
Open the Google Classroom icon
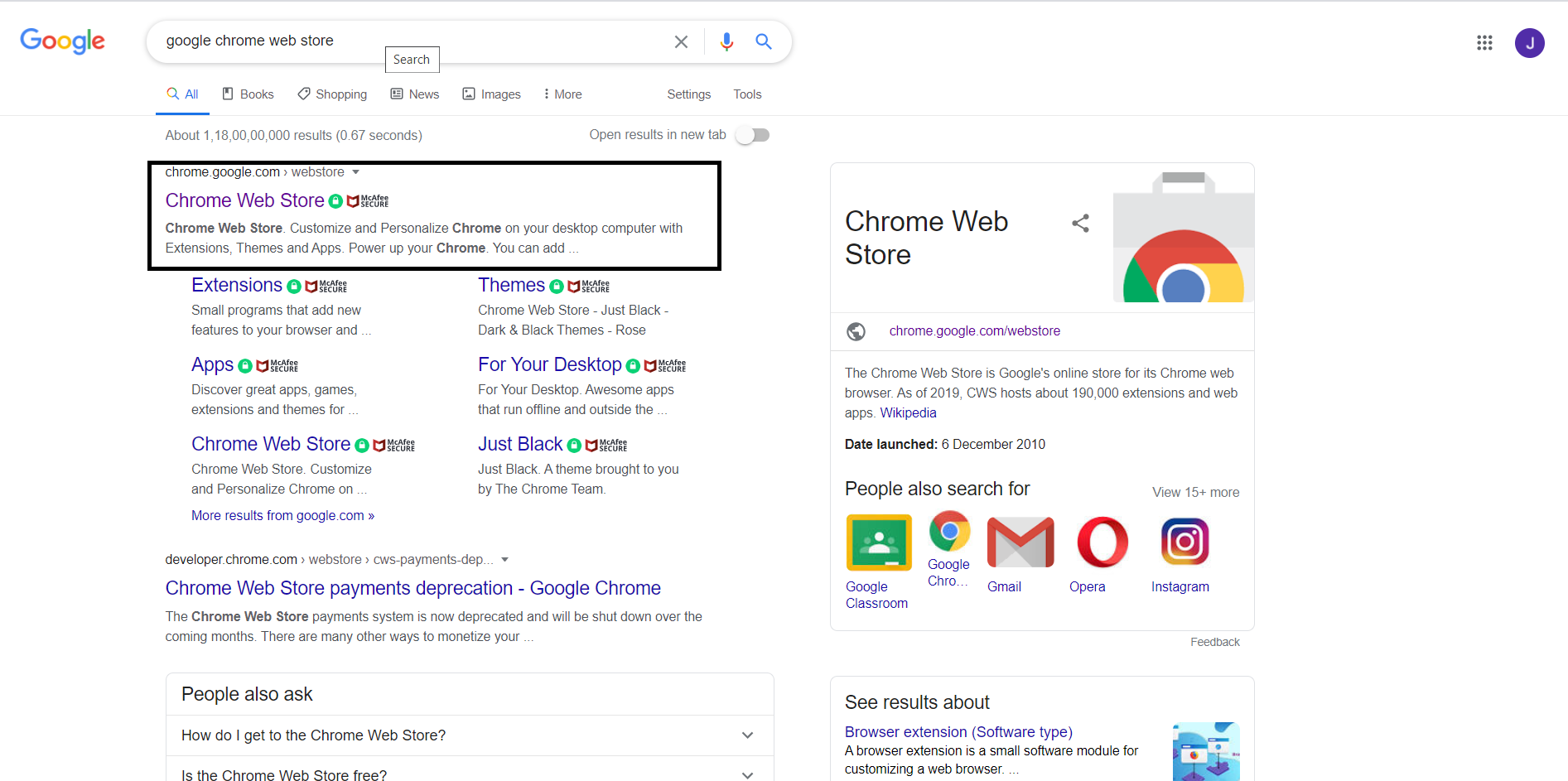tap(879, 542)
